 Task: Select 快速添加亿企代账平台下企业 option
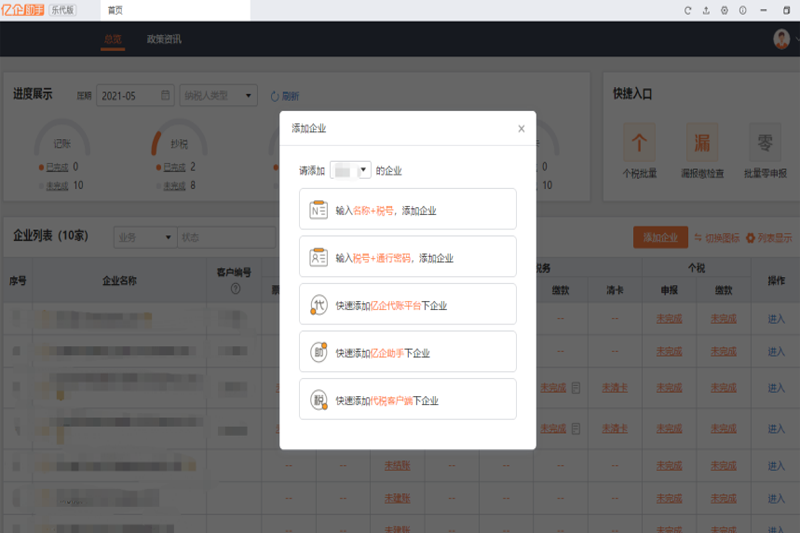point(408,304)
